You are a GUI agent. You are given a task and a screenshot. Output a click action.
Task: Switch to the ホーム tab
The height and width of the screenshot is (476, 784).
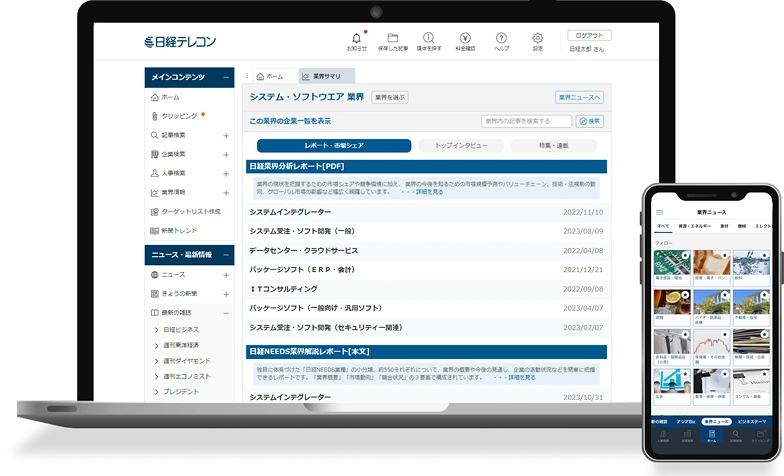coord(275,76)
